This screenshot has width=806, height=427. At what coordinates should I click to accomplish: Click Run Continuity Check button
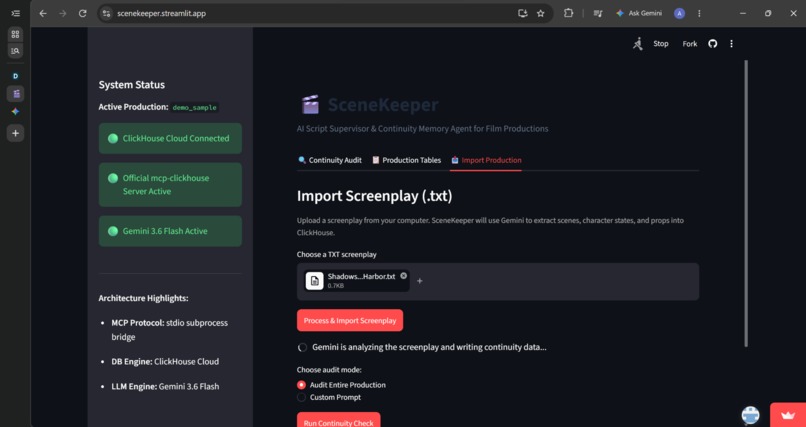click(x=339, y=420)
